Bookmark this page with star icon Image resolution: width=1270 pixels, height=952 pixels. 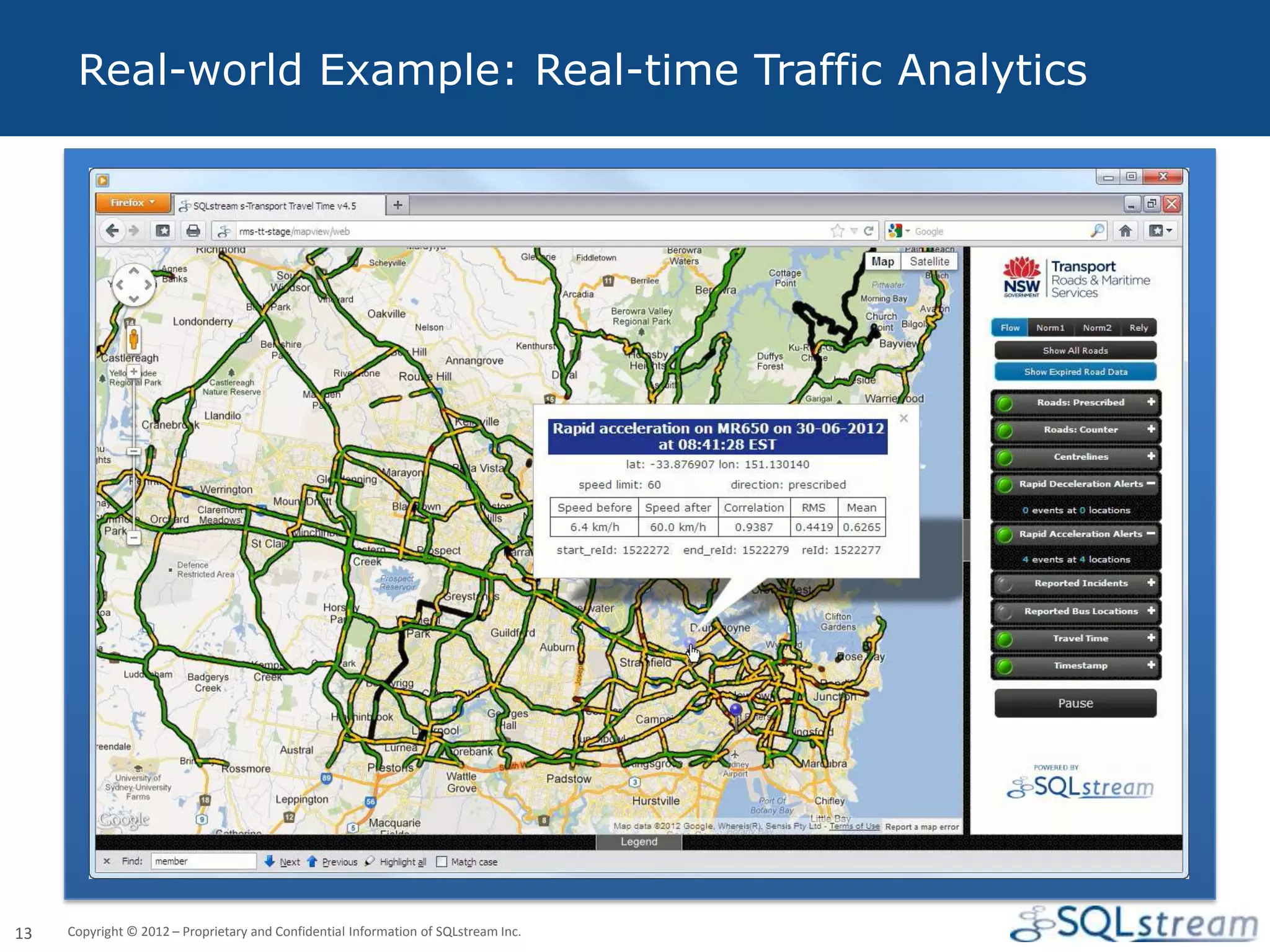click(x=838, y=231)
